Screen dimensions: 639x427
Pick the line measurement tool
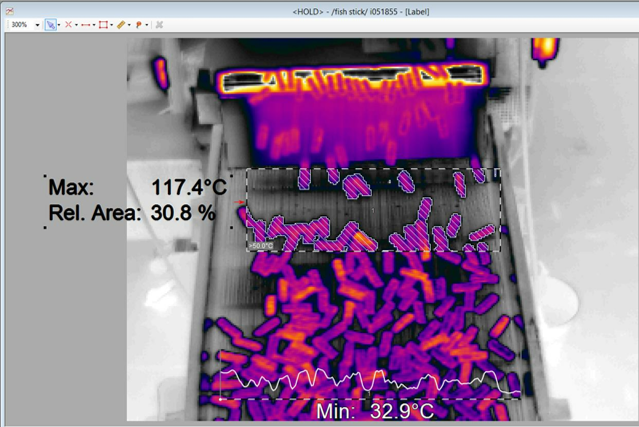pyautogui.click(x=85, y=24)
